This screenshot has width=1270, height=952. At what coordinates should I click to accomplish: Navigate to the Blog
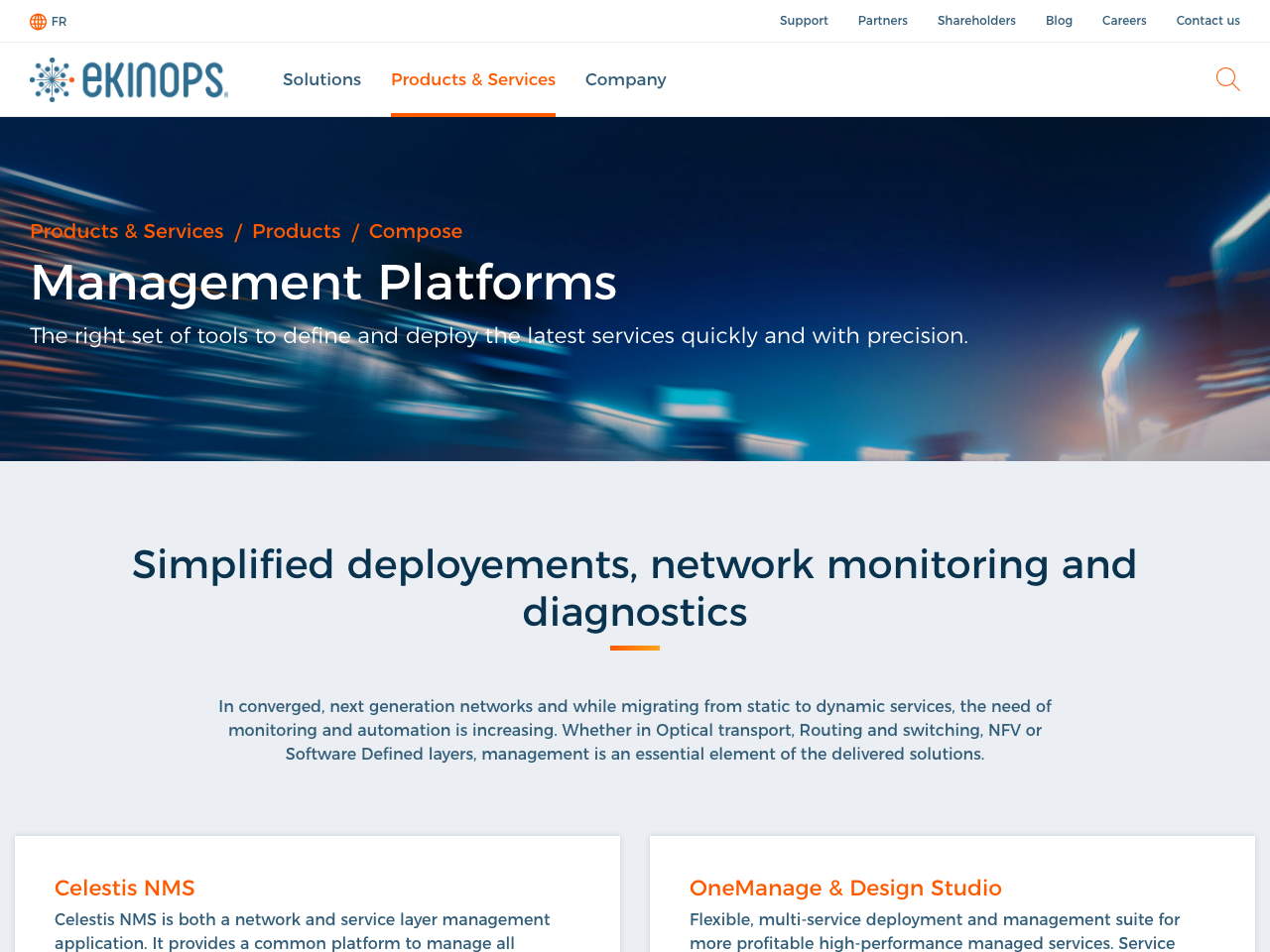[x=1059, y=19]
